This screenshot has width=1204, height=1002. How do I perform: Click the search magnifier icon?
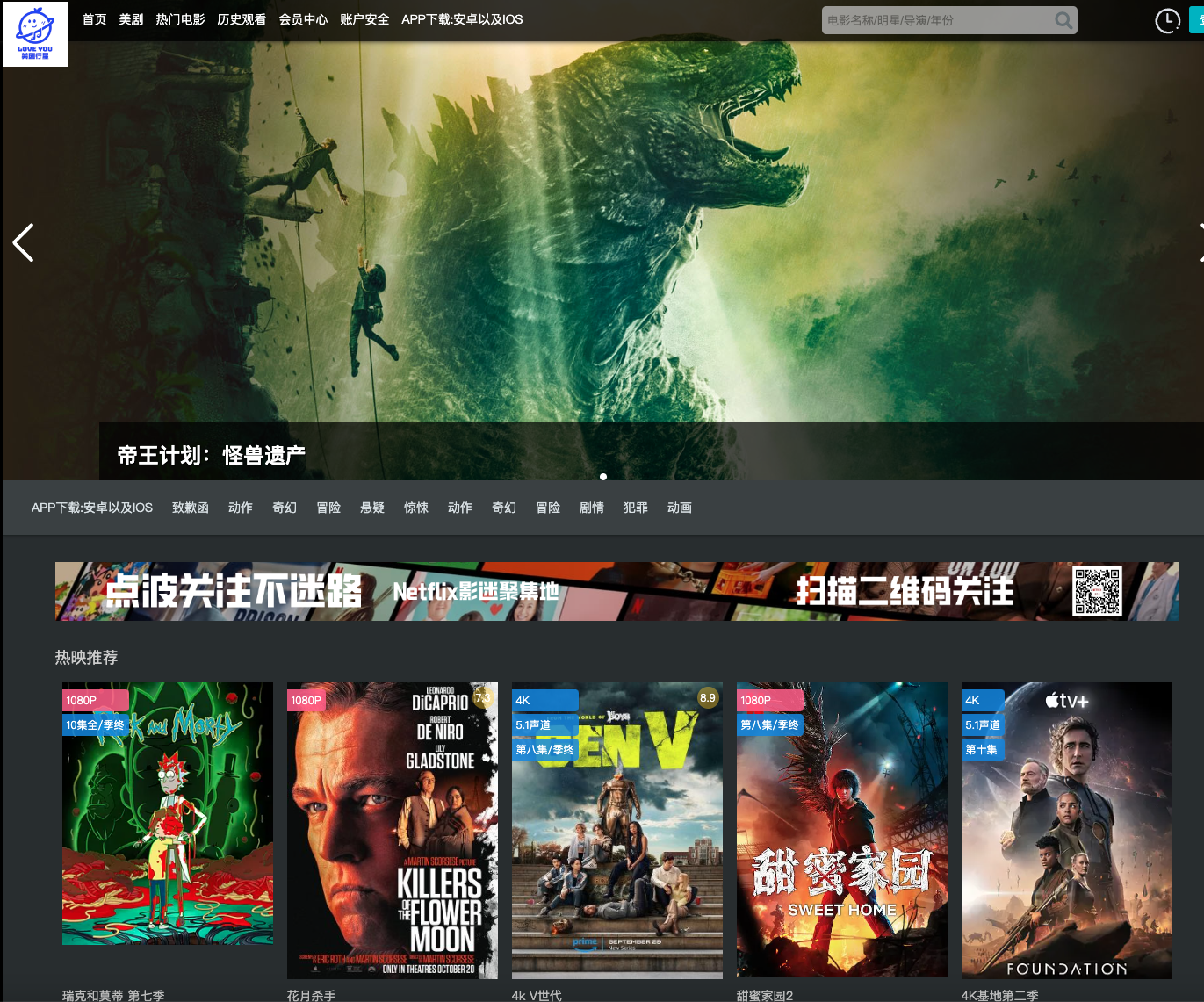(x=1063, y=20)
